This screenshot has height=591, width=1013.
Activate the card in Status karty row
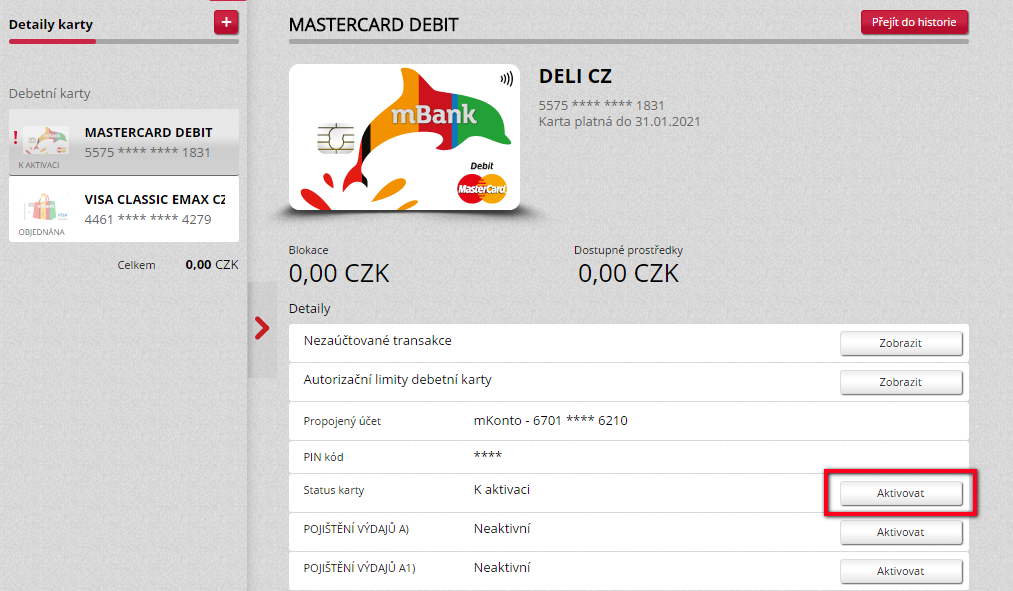pos(901,493)
